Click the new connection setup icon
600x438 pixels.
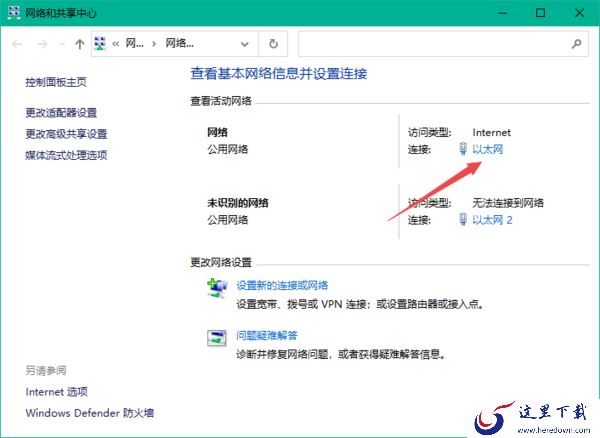pos(217,288)
